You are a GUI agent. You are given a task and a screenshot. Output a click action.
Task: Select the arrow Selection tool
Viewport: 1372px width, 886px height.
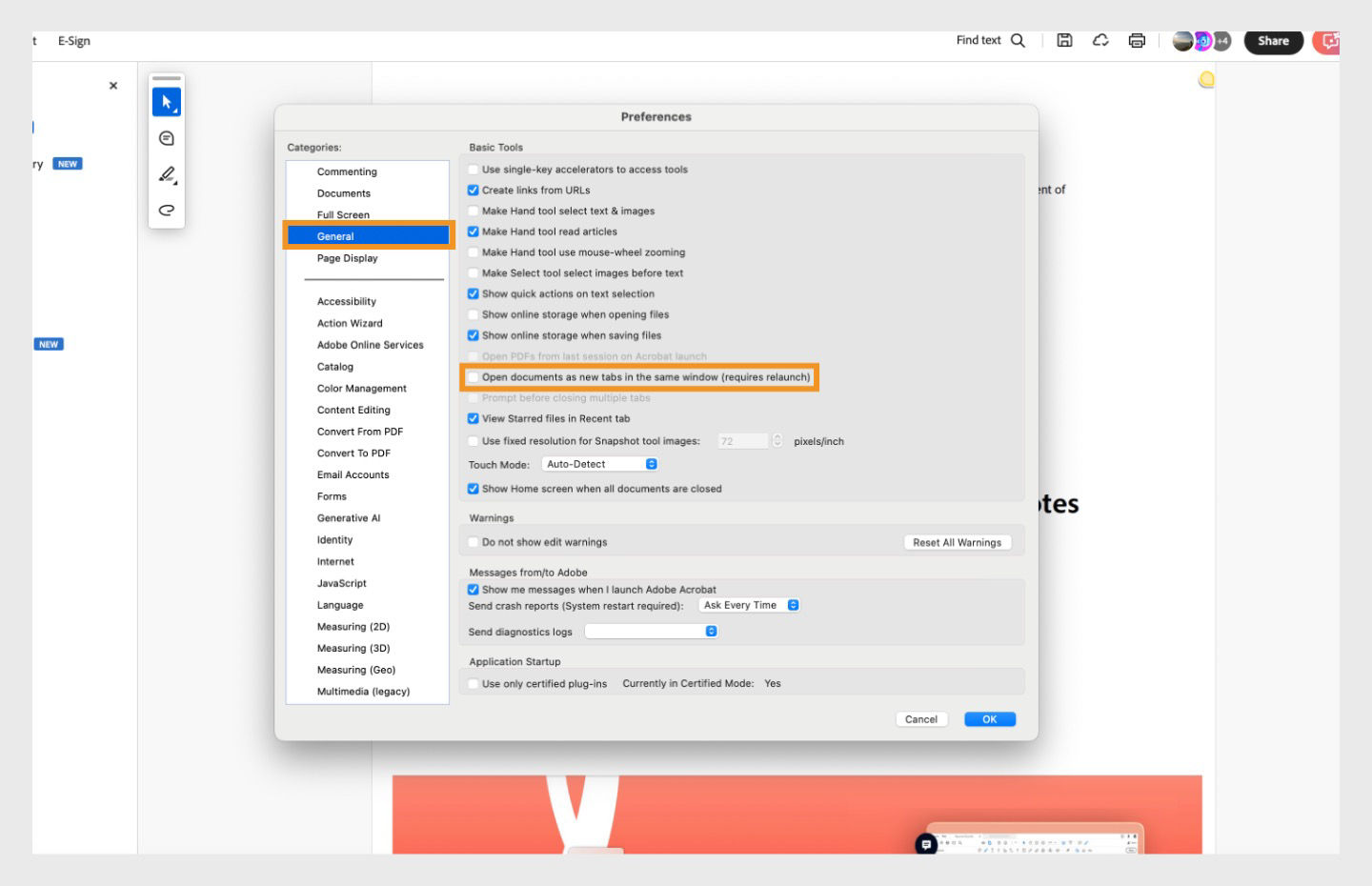pos(167,102)
